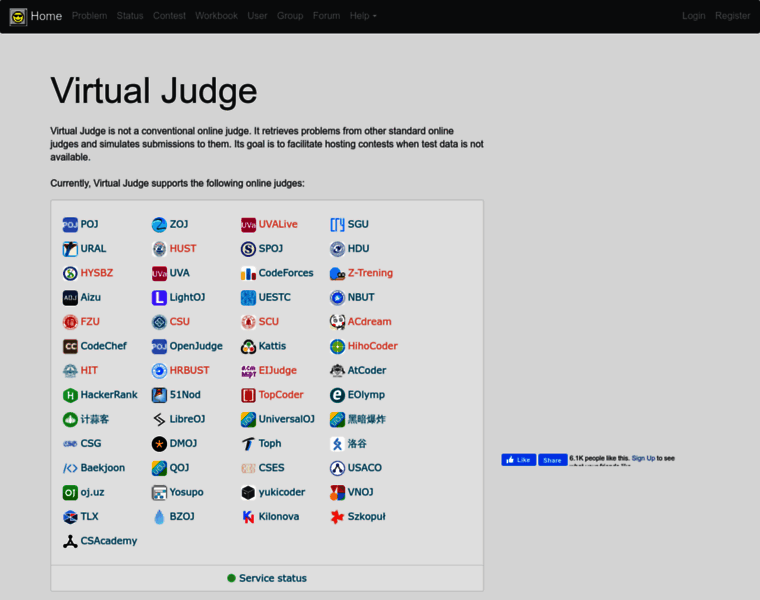Click the HackerRank hexagon icon
Screen dimensions: 760x600
[x=70, y=395]
